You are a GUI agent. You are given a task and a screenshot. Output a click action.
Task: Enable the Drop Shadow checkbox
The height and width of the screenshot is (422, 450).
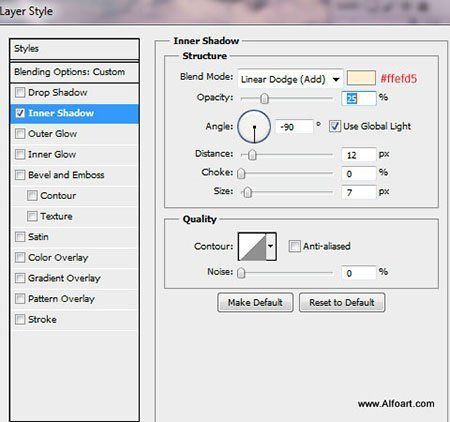[x=20, y=92]
